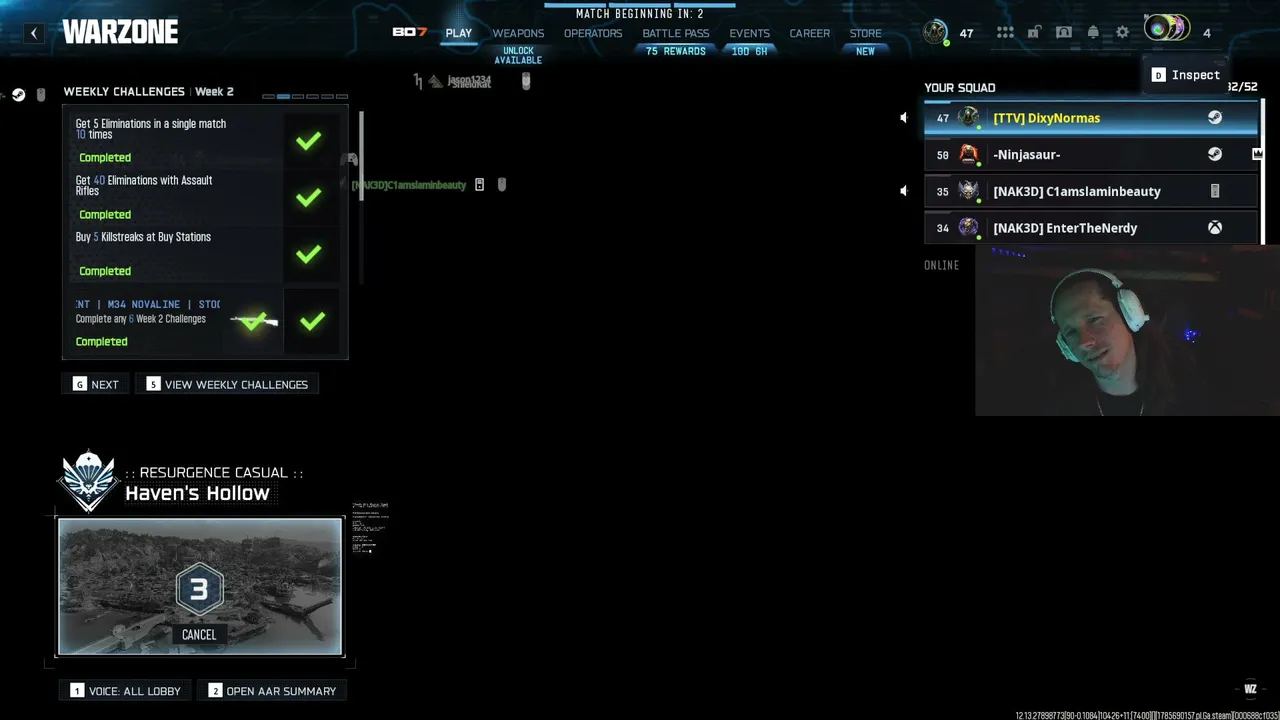1280x720 pixels.
Task: Open the Store tab
Action: coord(866,33)
